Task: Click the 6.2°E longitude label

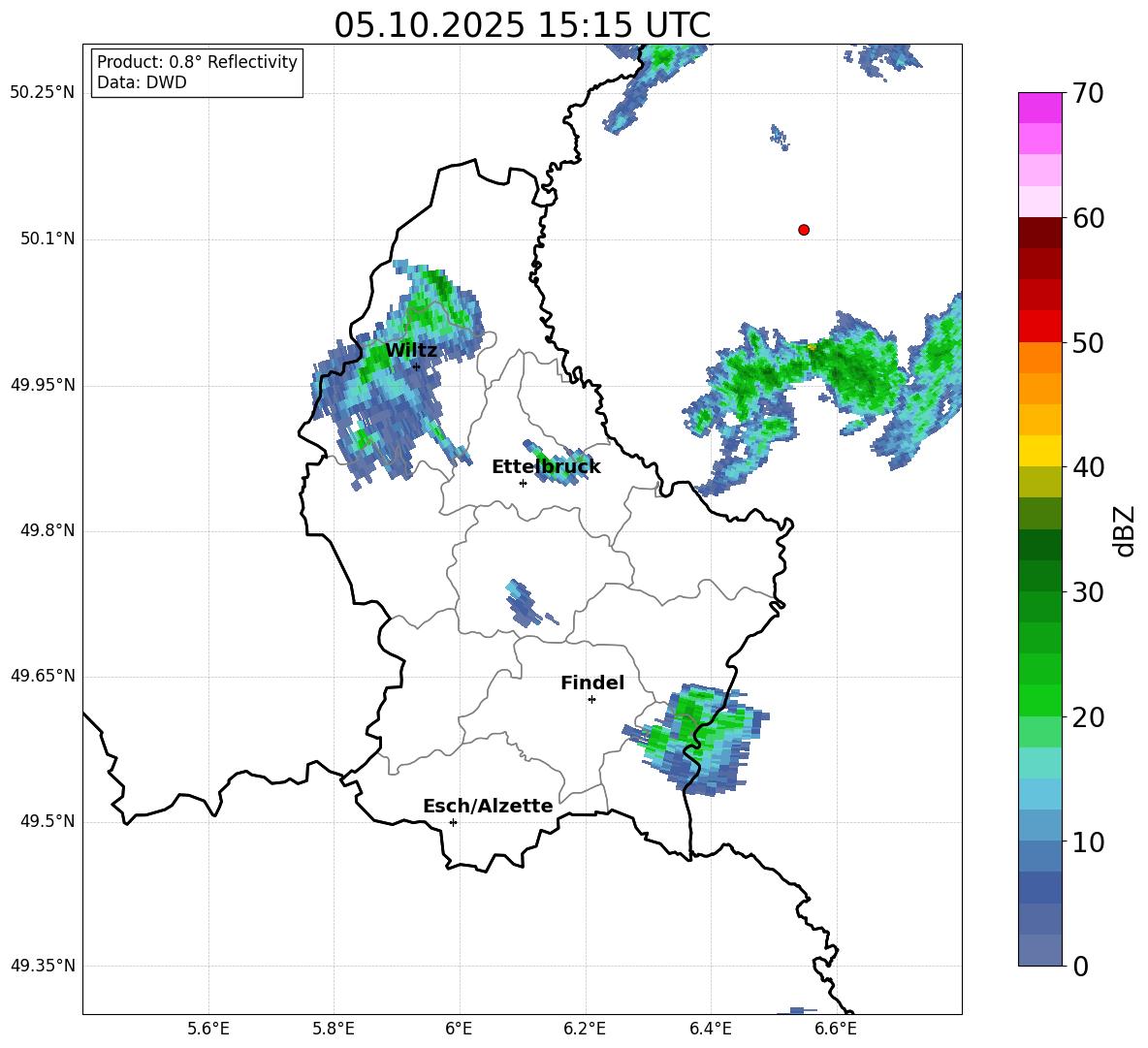Action: pyautogui.click(x=585, y=1029)
